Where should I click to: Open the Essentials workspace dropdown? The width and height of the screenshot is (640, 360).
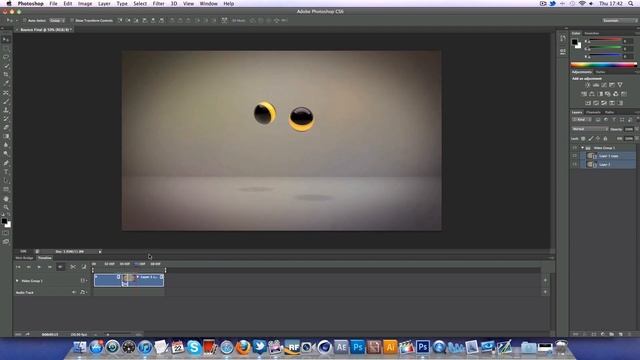pos(619,20)
